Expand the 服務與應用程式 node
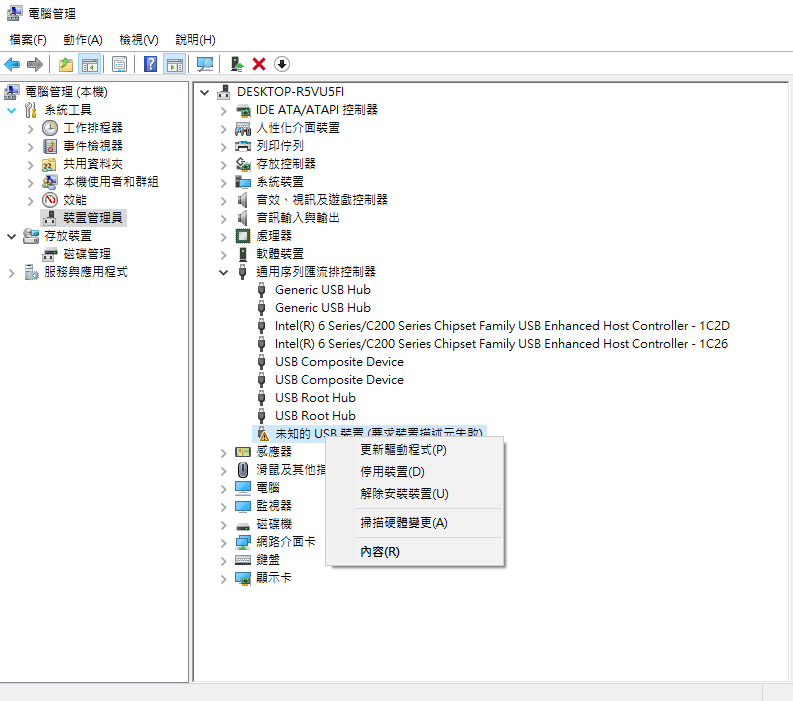This screenshot has height=701, width=793. [x=12, y=273]
